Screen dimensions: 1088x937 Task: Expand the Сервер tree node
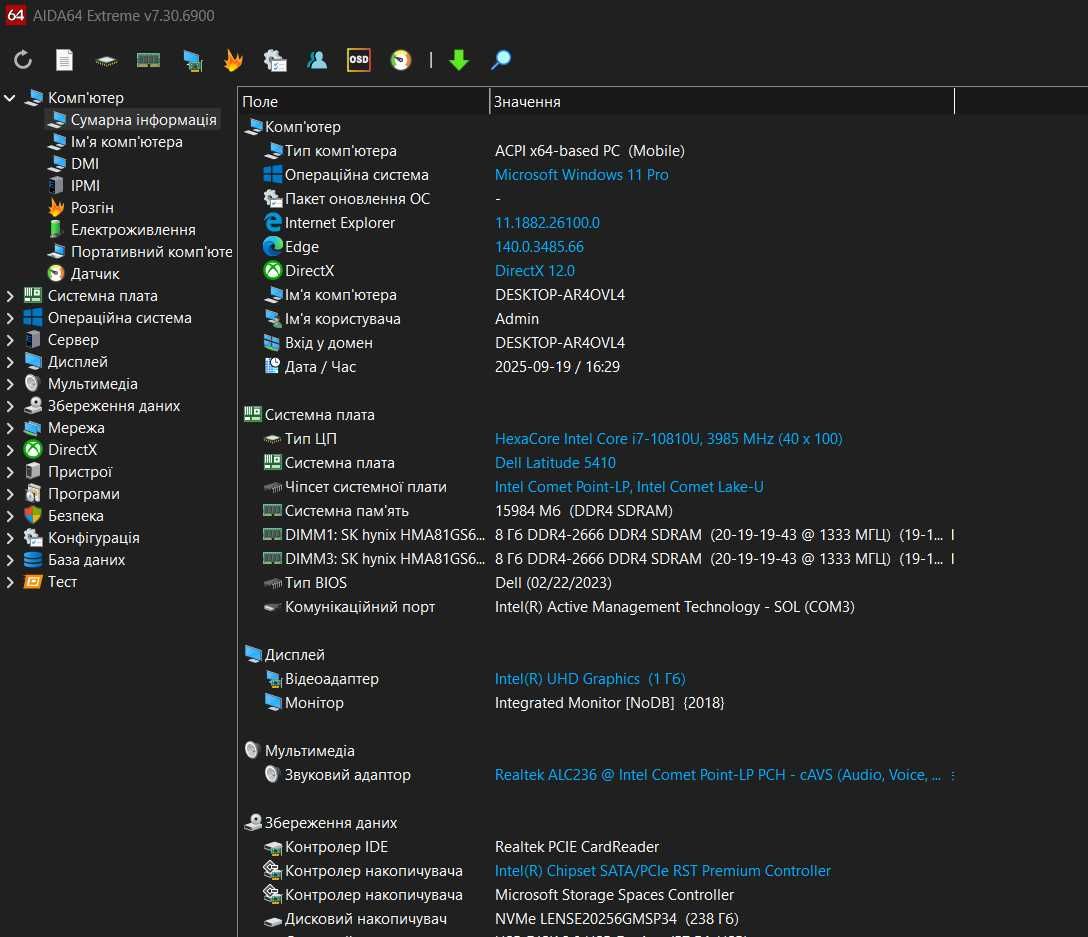click(x=10, y=340)
